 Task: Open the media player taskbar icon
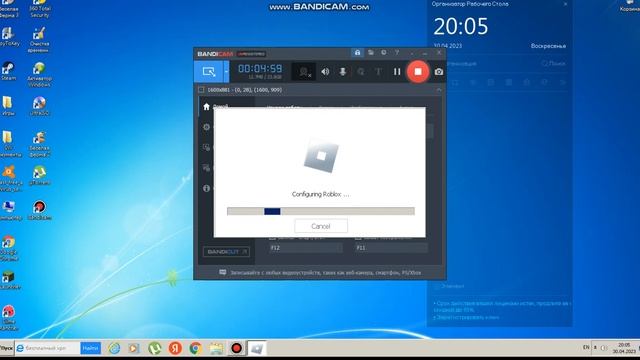click(x=133, y=348)
